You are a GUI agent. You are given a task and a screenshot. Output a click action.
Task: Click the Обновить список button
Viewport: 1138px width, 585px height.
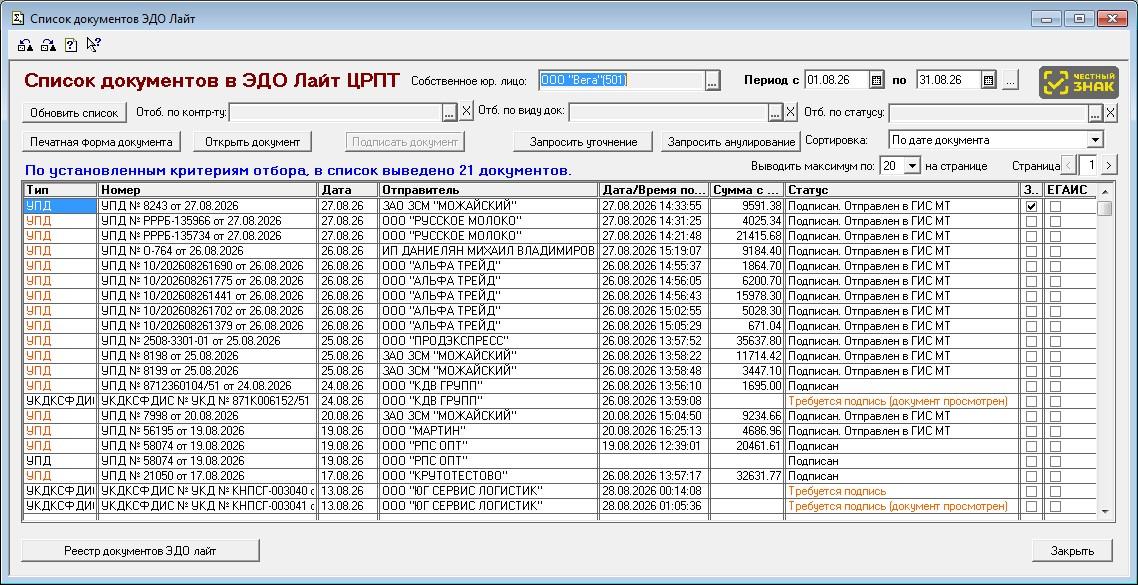(74, 113)
